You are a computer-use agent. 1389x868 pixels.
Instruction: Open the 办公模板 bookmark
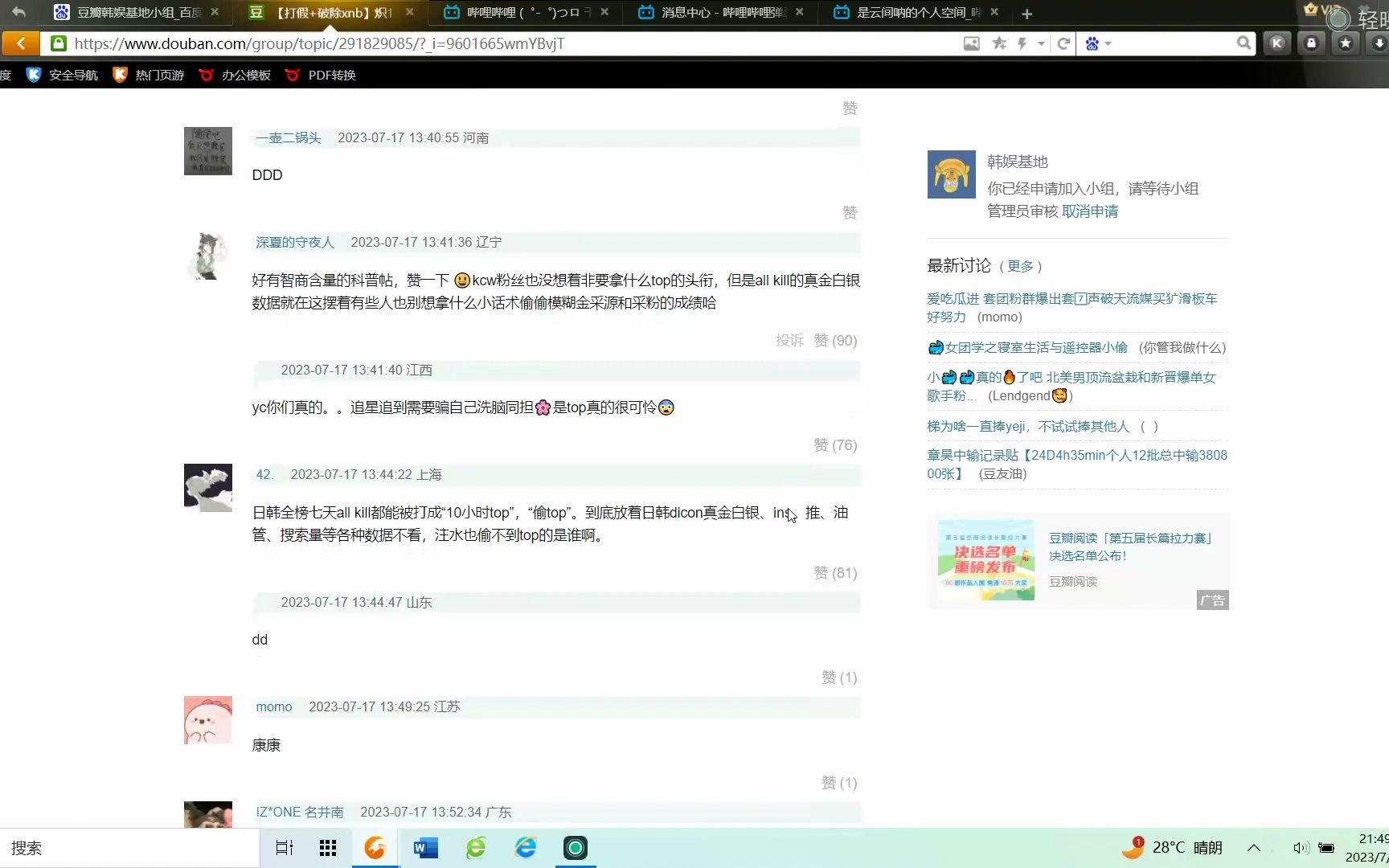coord(236,75)
